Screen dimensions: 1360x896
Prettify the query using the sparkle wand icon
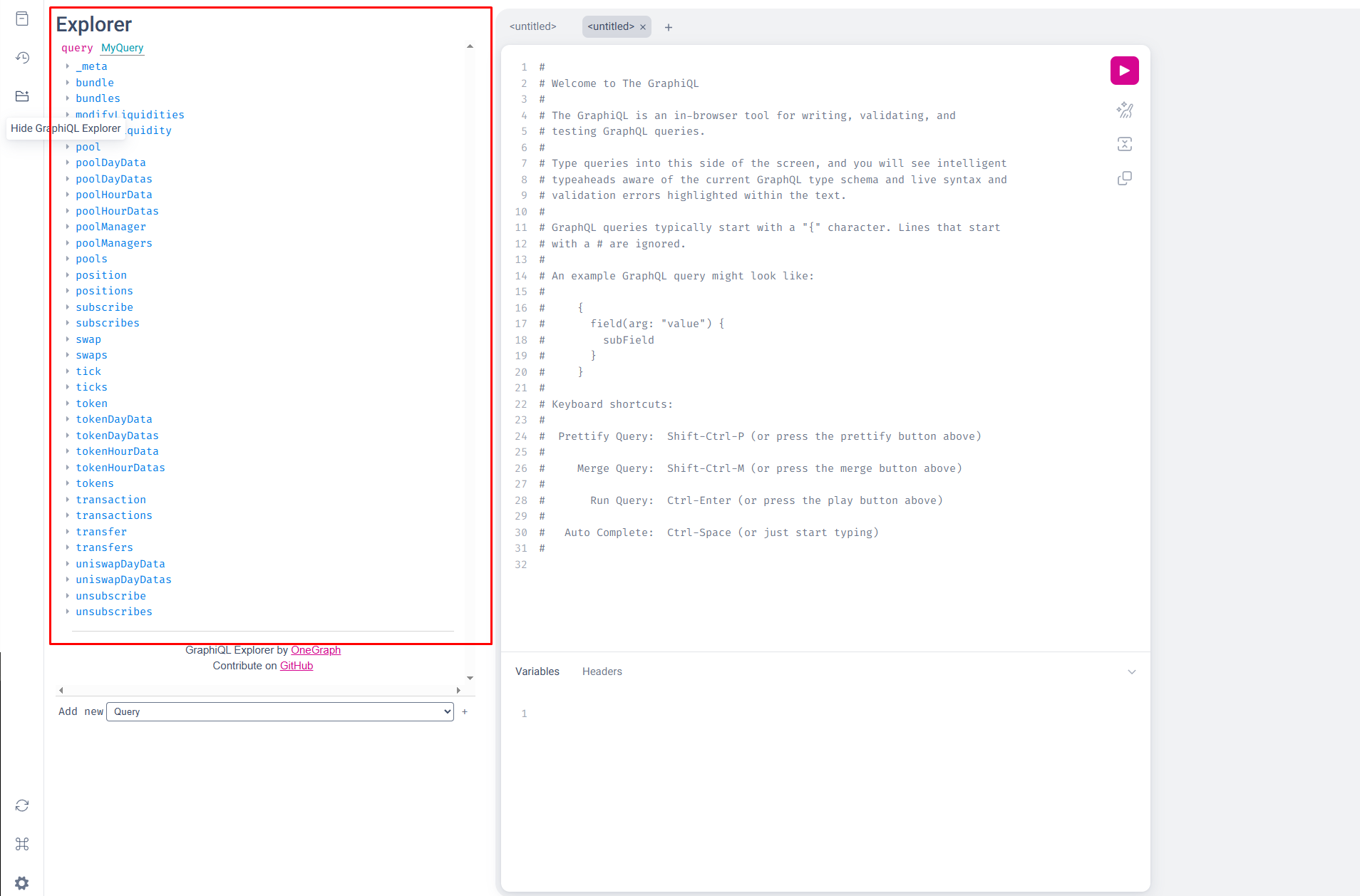coord(1125,110)
